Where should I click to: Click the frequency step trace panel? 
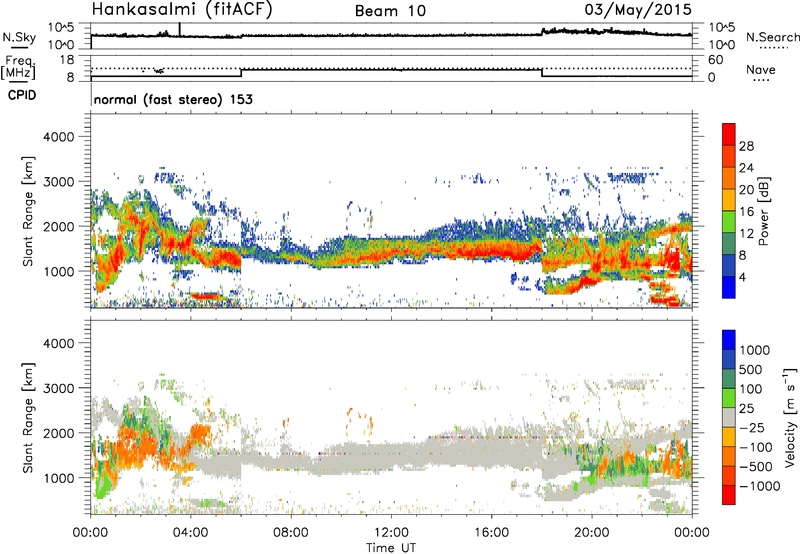pyautogui.click(x=391, y=68)
